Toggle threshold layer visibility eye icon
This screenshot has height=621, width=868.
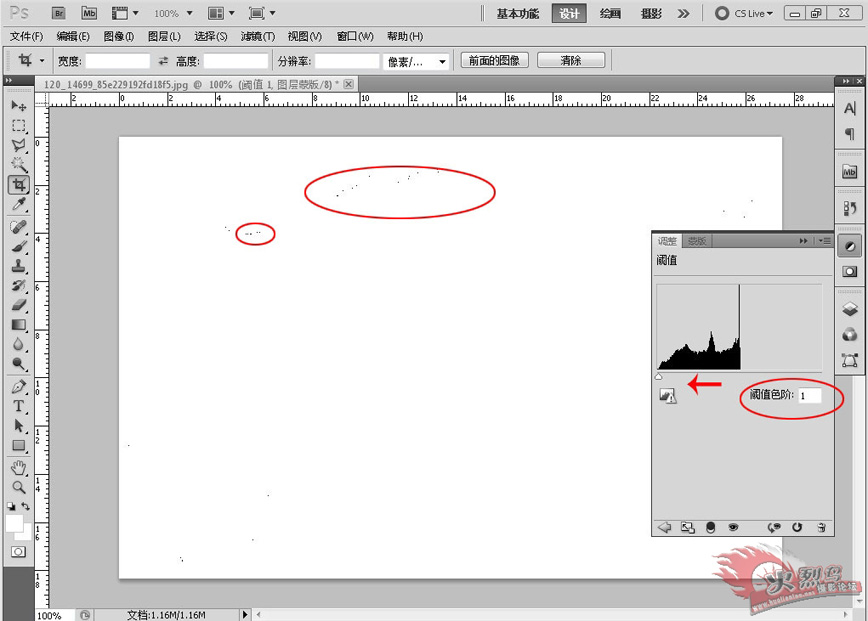733,527
